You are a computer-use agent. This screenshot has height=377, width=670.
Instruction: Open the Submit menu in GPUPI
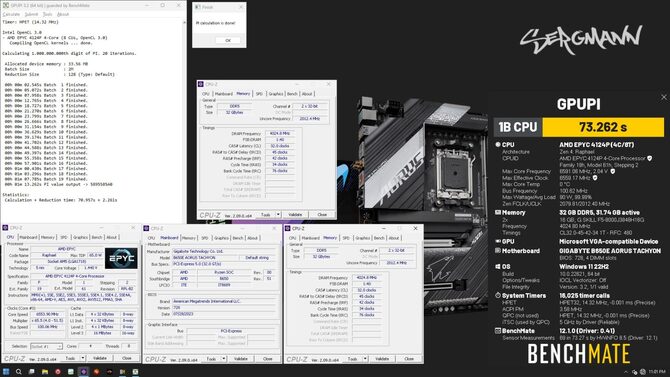point(32,14)
